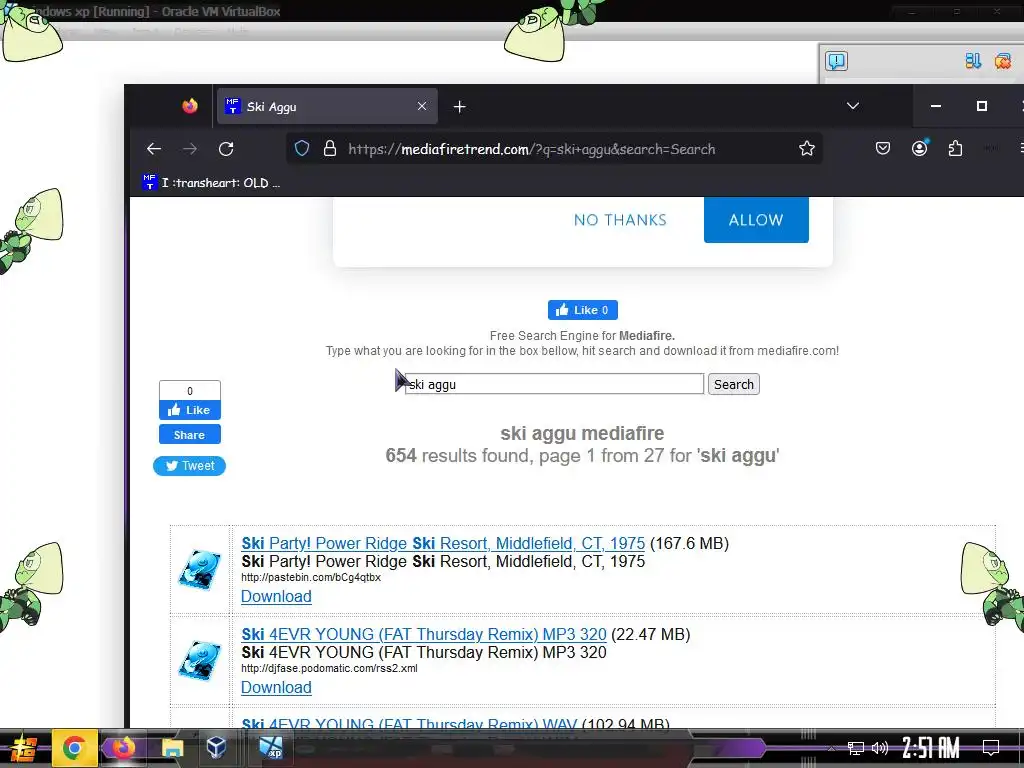Select the pastebin.com/bCg4qtbx URL text
1024x768 pixels.
[x=311, y=577]
